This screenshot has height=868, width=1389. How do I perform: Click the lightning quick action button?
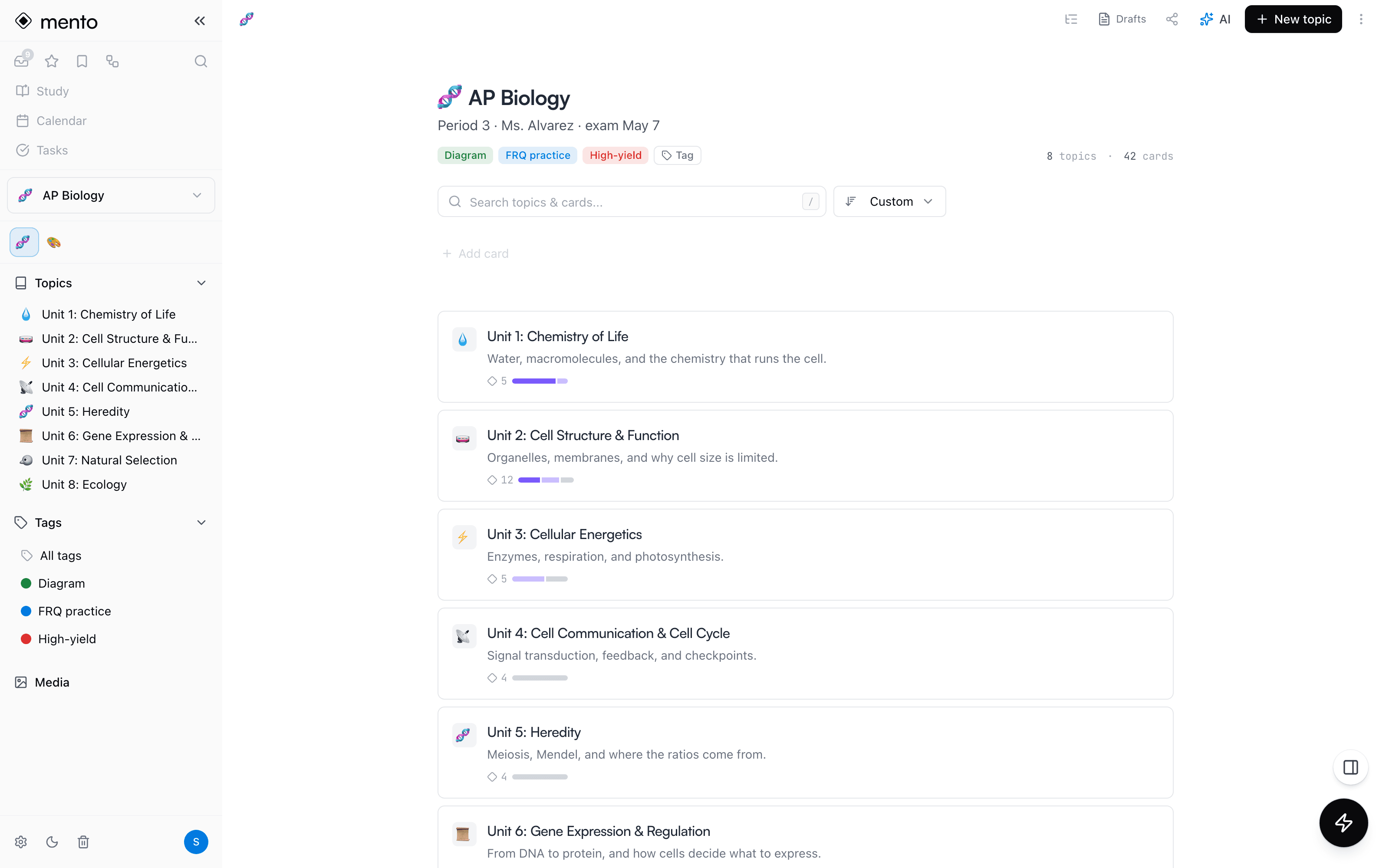click(1343, 822)
